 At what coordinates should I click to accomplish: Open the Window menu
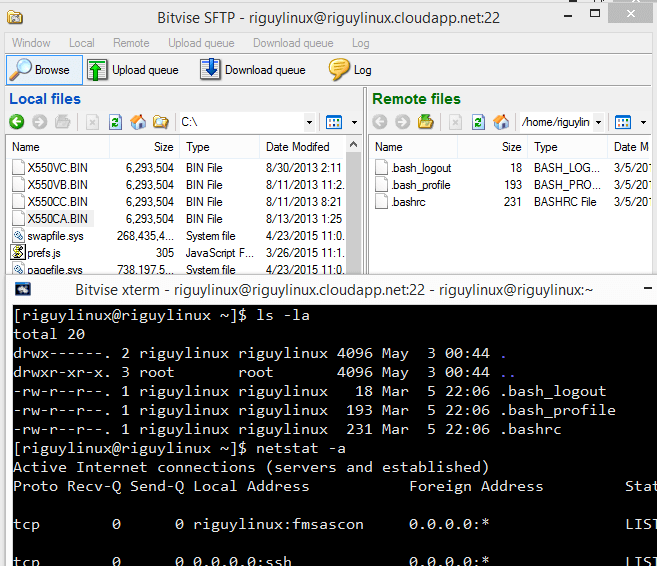(x=31, y=43)
